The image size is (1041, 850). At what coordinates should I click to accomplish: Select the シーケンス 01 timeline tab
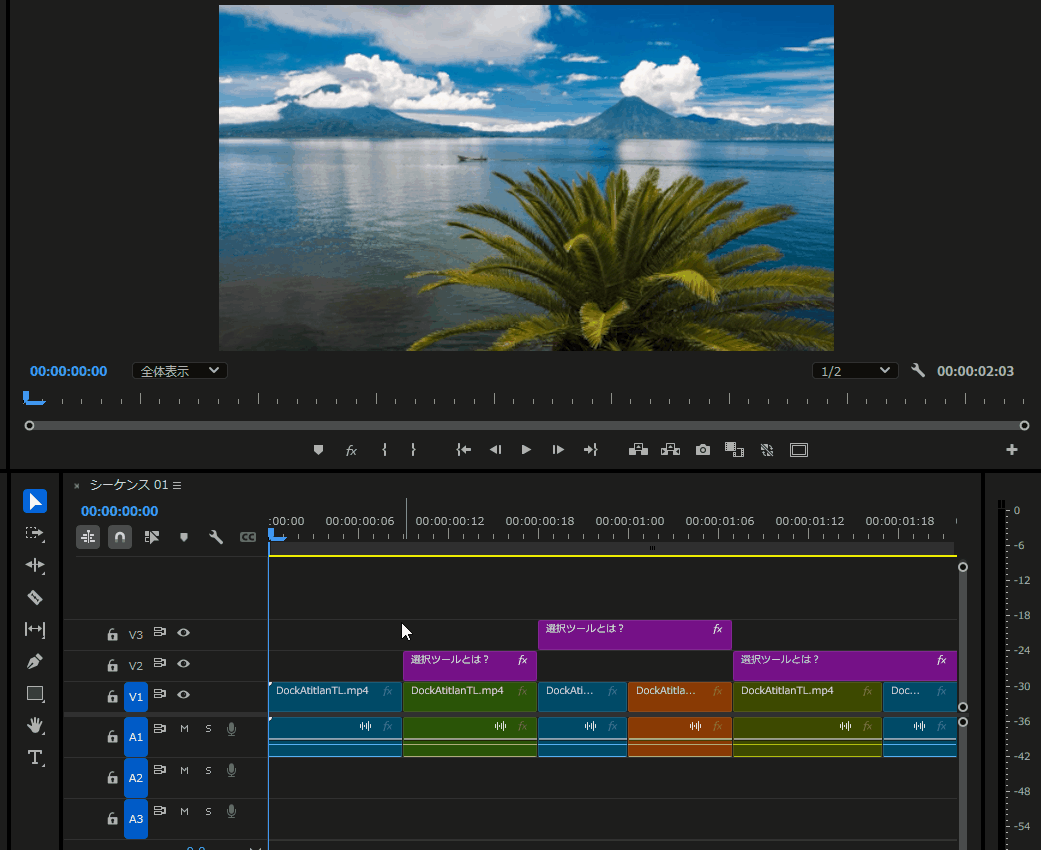coord(129,485)
